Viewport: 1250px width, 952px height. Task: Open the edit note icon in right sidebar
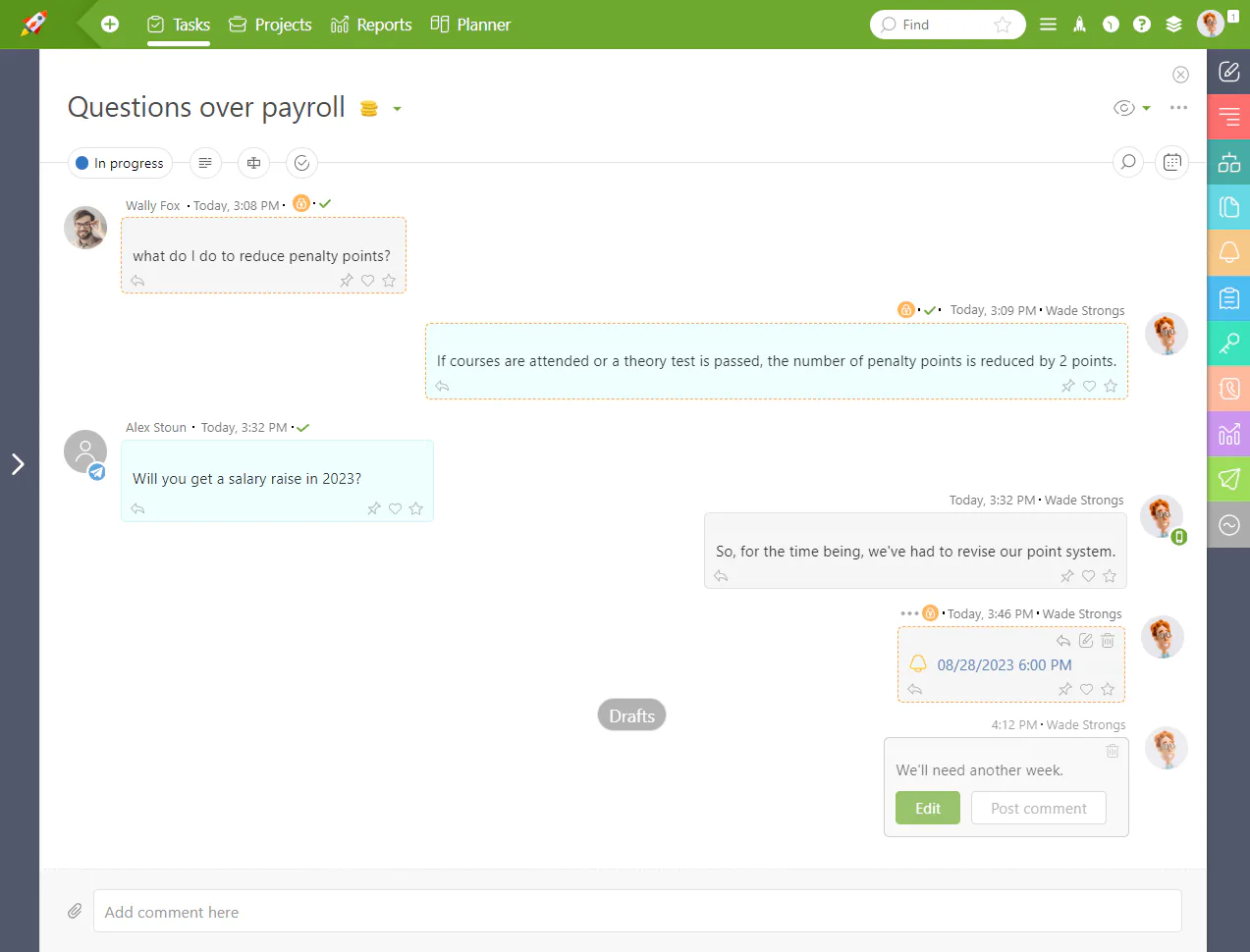coord(1228,71)
